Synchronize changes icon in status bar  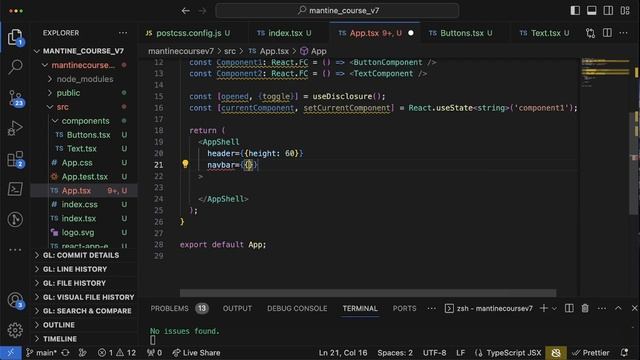65,353
